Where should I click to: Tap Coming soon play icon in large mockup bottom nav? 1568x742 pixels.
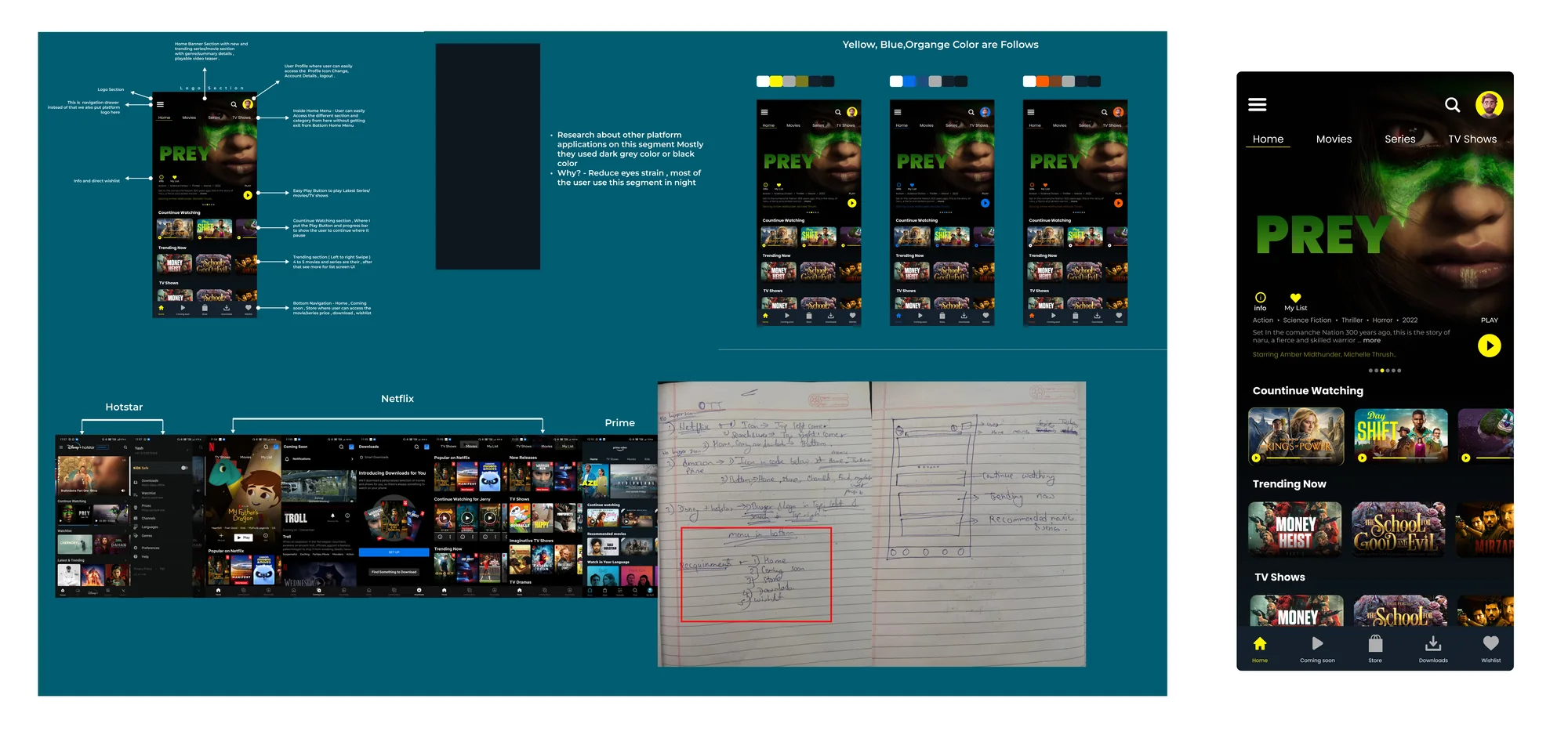[1317, 644]
